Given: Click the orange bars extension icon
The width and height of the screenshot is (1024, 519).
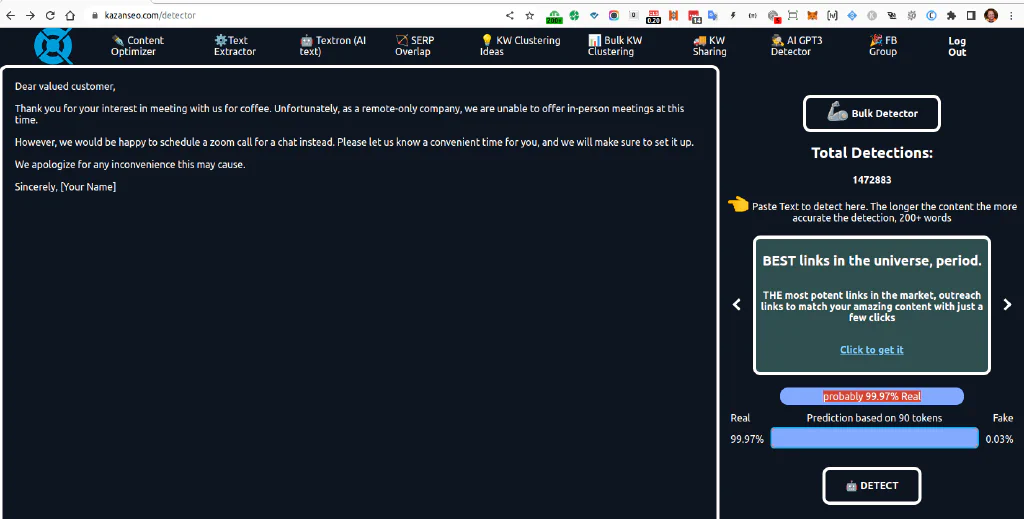Looking at the screenshot, I should (673, 15).
